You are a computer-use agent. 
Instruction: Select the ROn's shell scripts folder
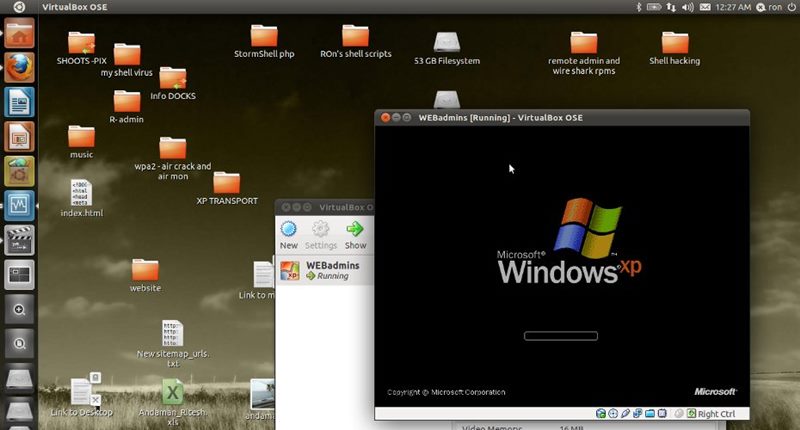click(356, 42)
